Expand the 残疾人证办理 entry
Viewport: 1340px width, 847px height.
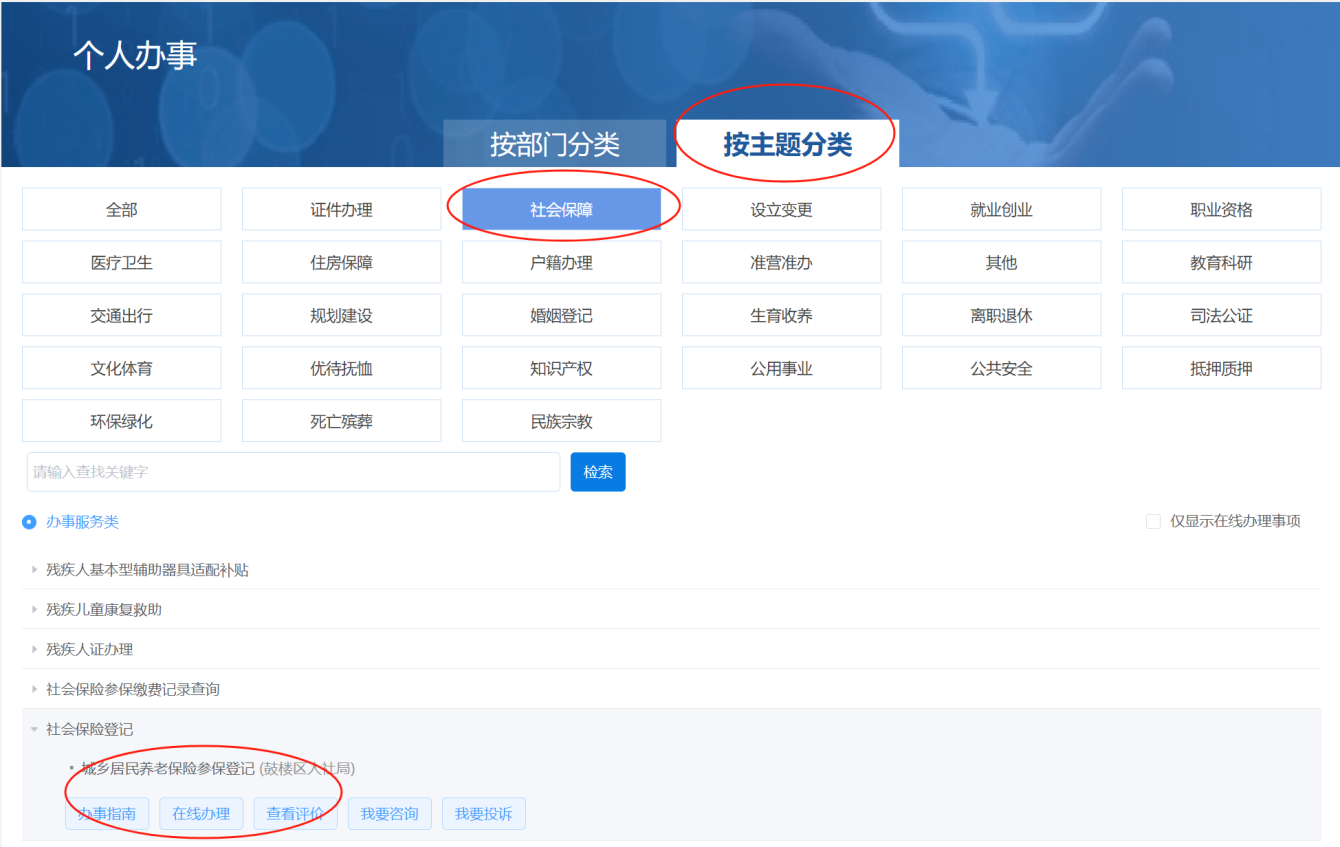[x=89, y=649]
